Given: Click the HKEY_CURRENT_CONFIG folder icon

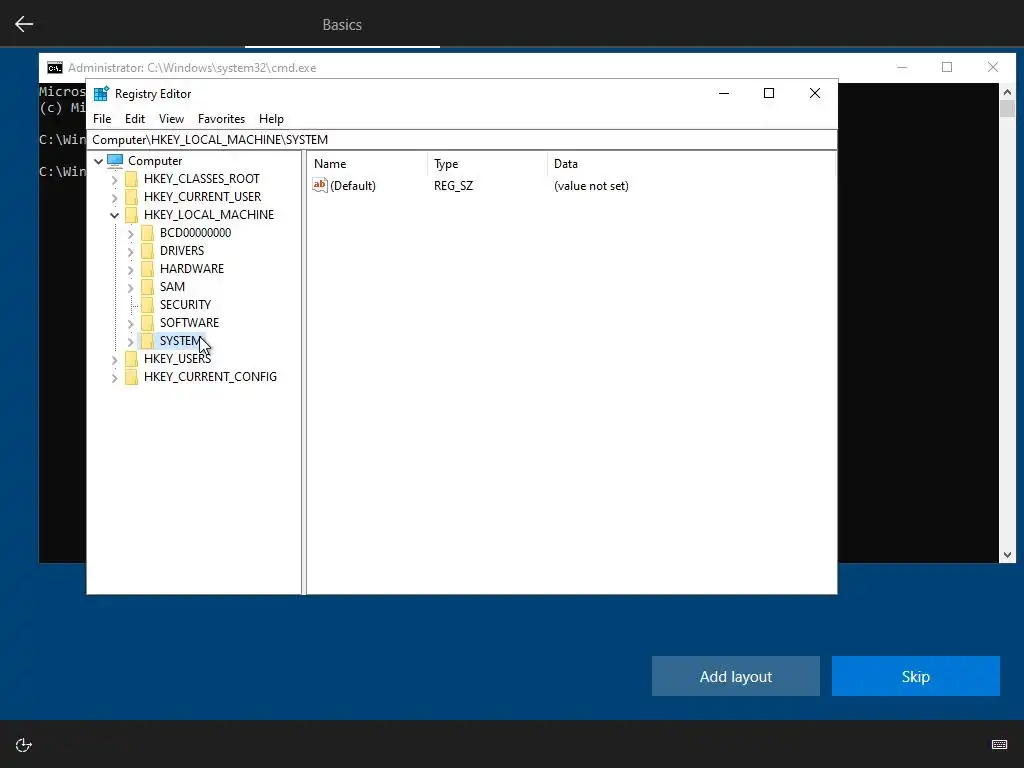Looking at the screenshot, I should 131,377.
